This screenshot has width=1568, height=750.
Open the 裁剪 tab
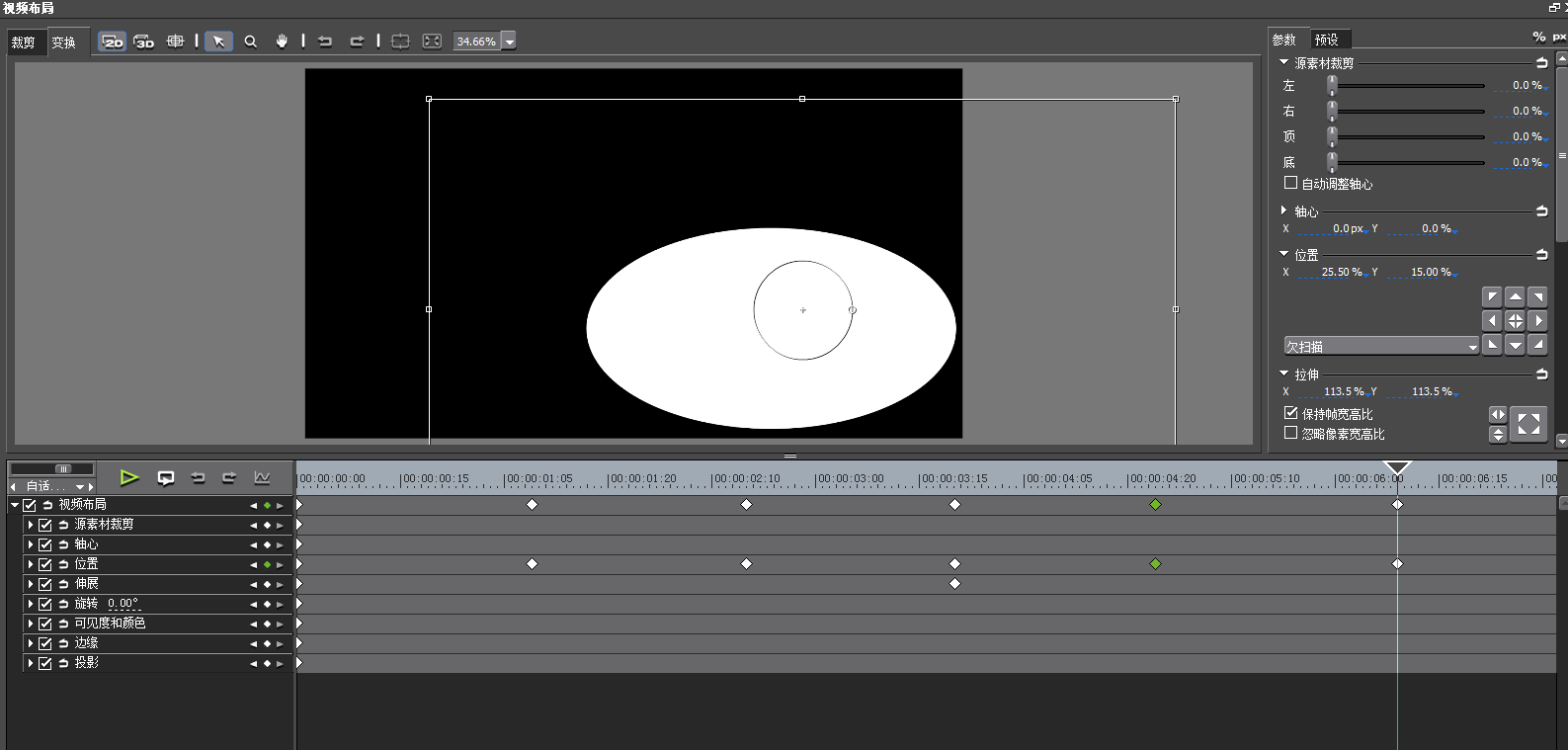(24, 42)
